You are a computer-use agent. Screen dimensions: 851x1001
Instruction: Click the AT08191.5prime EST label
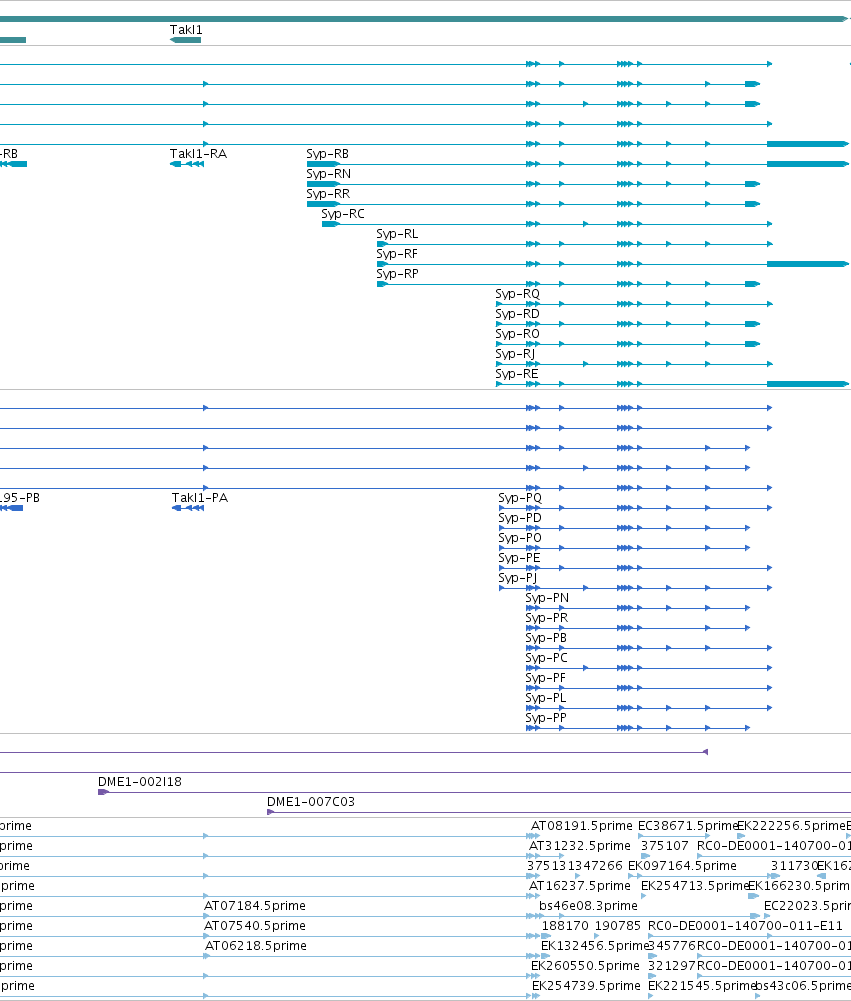point(582,825)
